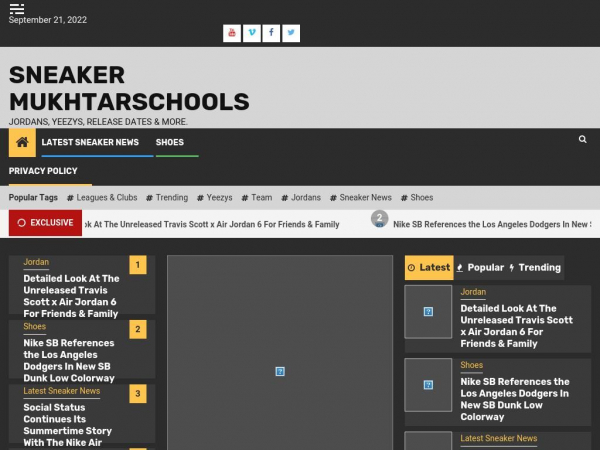Open sidebar article Nike SB References Los Angeles Dodgers
This screenshot has width=600, height=450.
click(x=515, y=399)
